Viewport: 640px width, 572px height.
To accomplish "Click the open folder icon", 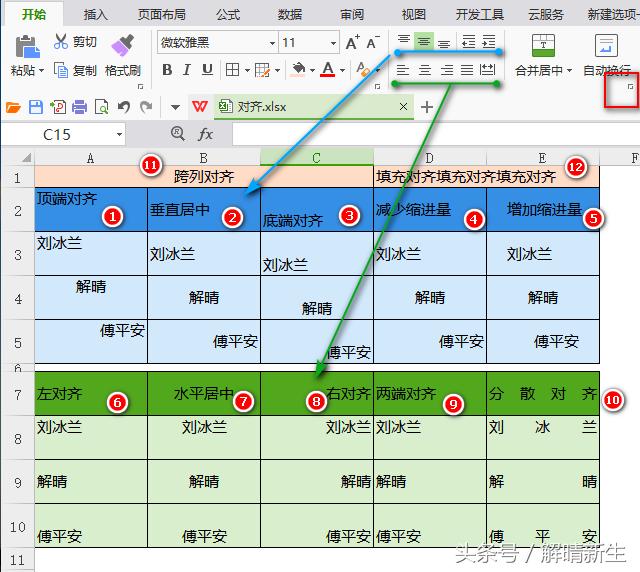I will [x=13, y=107].
